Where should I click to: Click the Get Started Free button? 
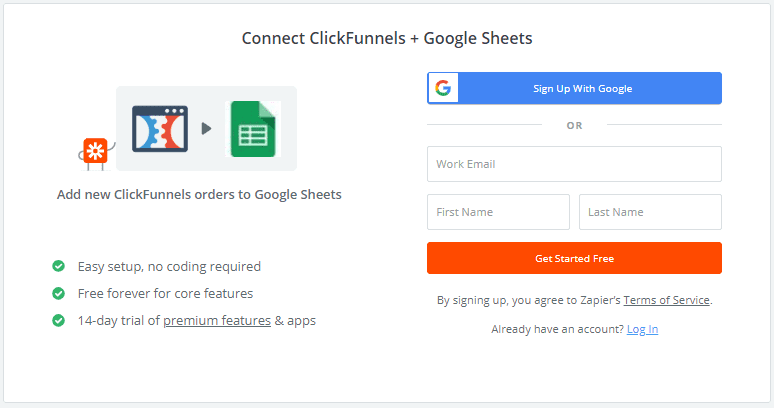click(574, 258)
